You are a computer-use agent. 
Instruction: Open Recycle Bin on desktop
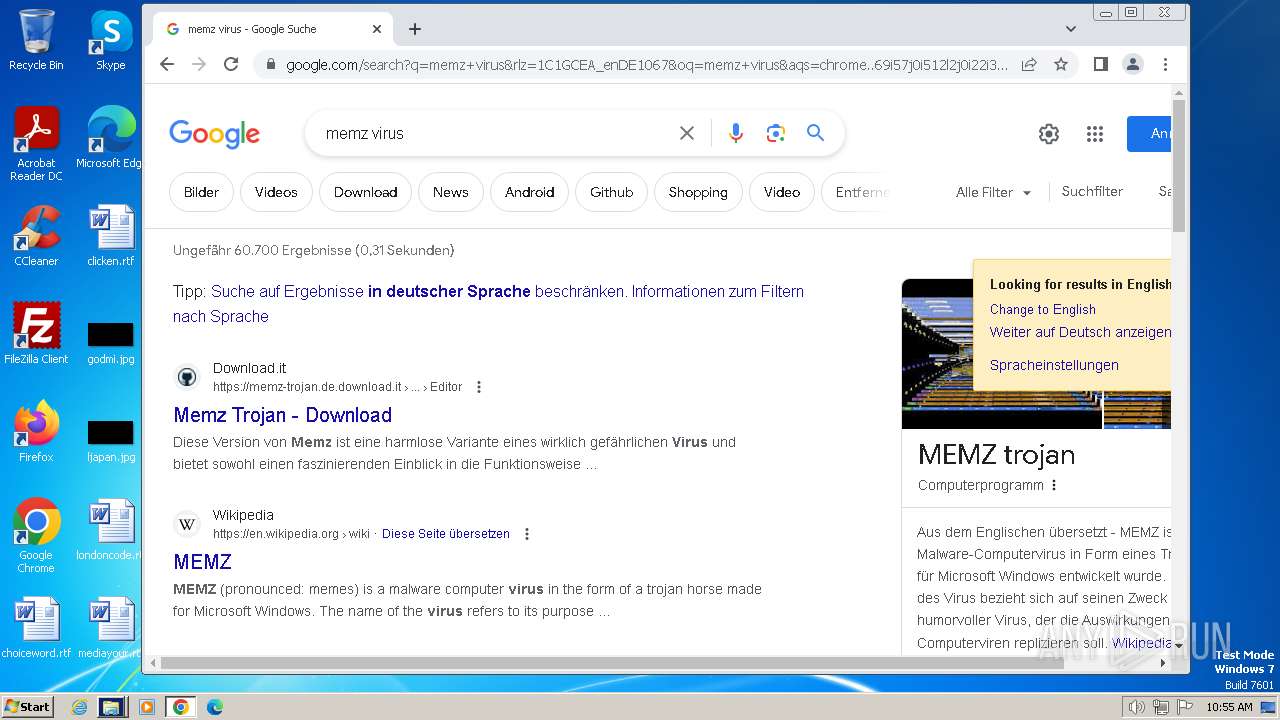point(36,39)
